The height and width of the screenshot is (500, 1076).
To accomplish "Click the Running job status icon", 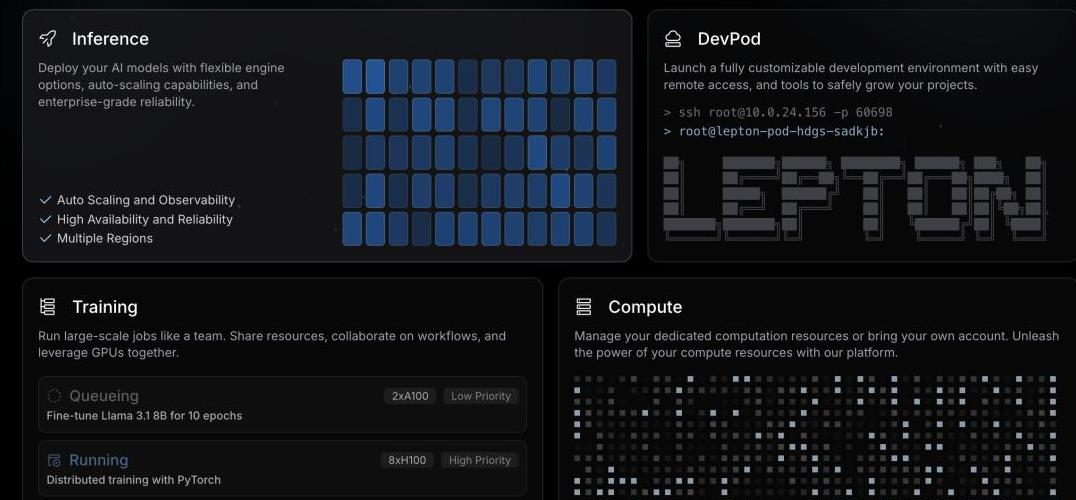I will (54, 460).
